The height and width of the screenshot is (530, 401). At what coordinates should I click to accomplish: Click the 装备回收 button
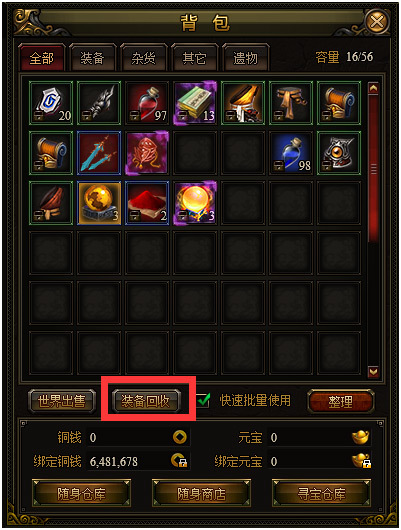(146, 401)
